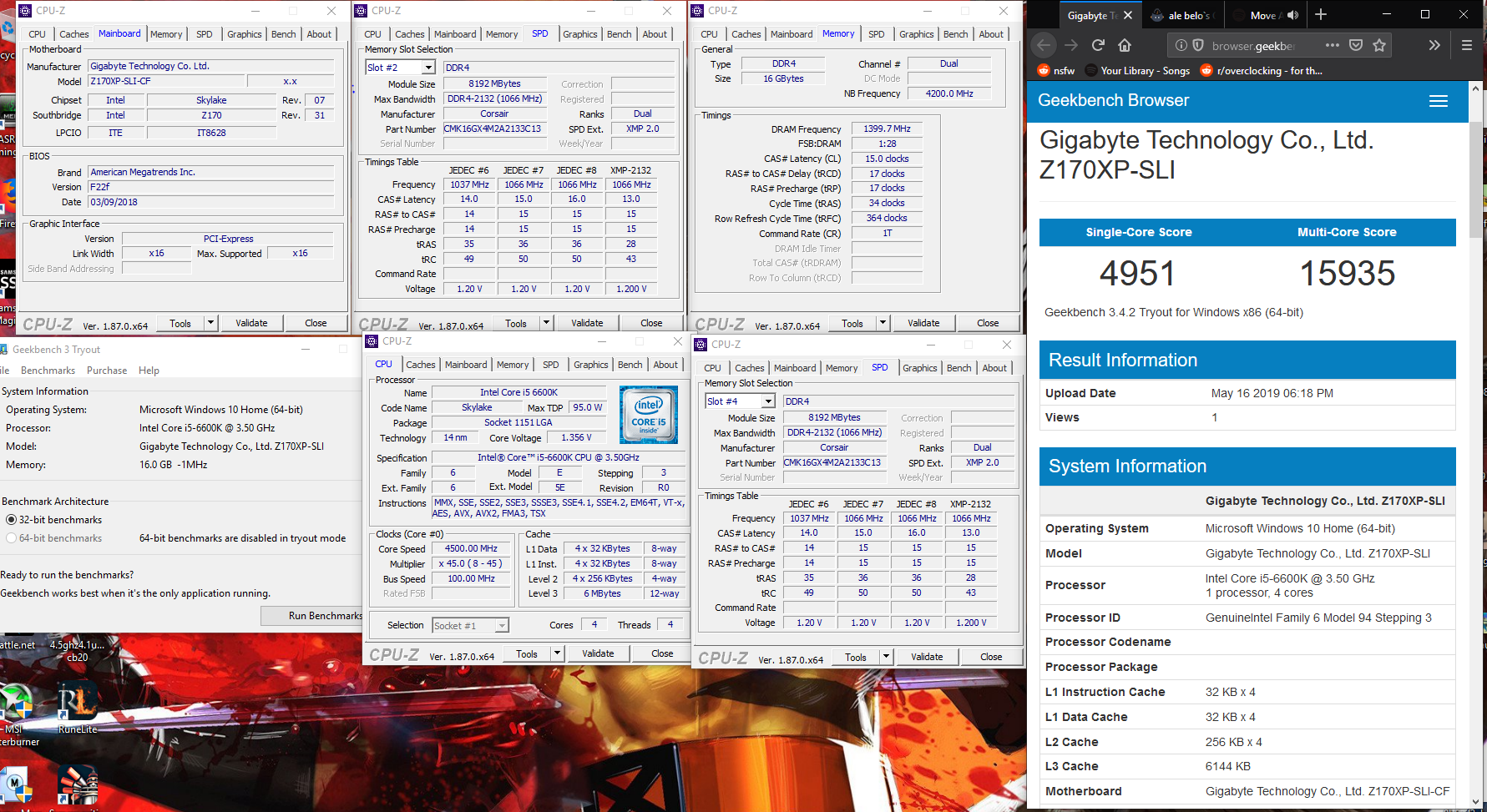Click Close in Slot #2 SPD window
The height and width of the screenshot is (812, 1487).
[x=651, y=323]
